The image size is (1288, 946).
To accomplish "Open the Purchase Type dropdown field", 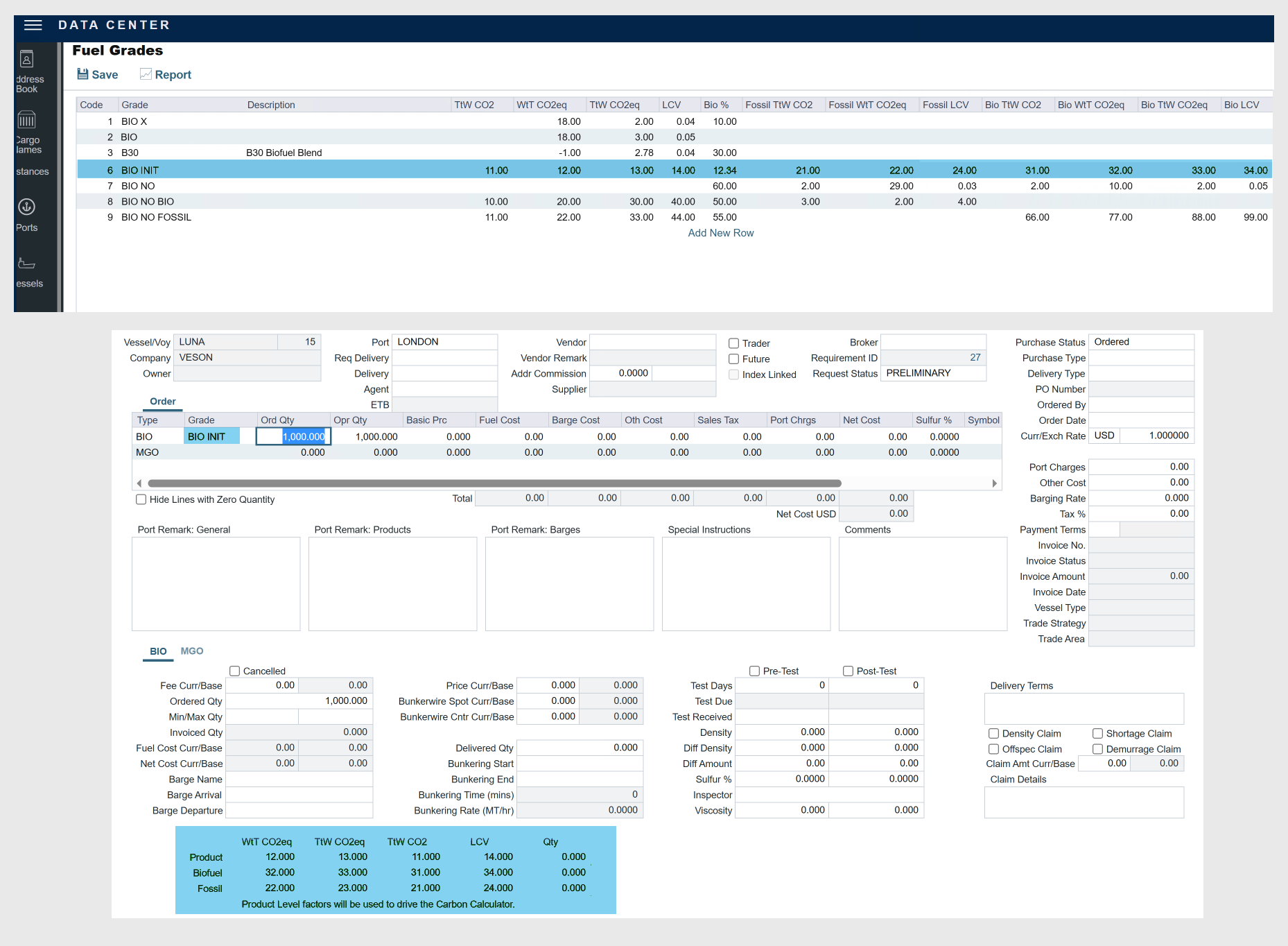I will (1140, 358).
